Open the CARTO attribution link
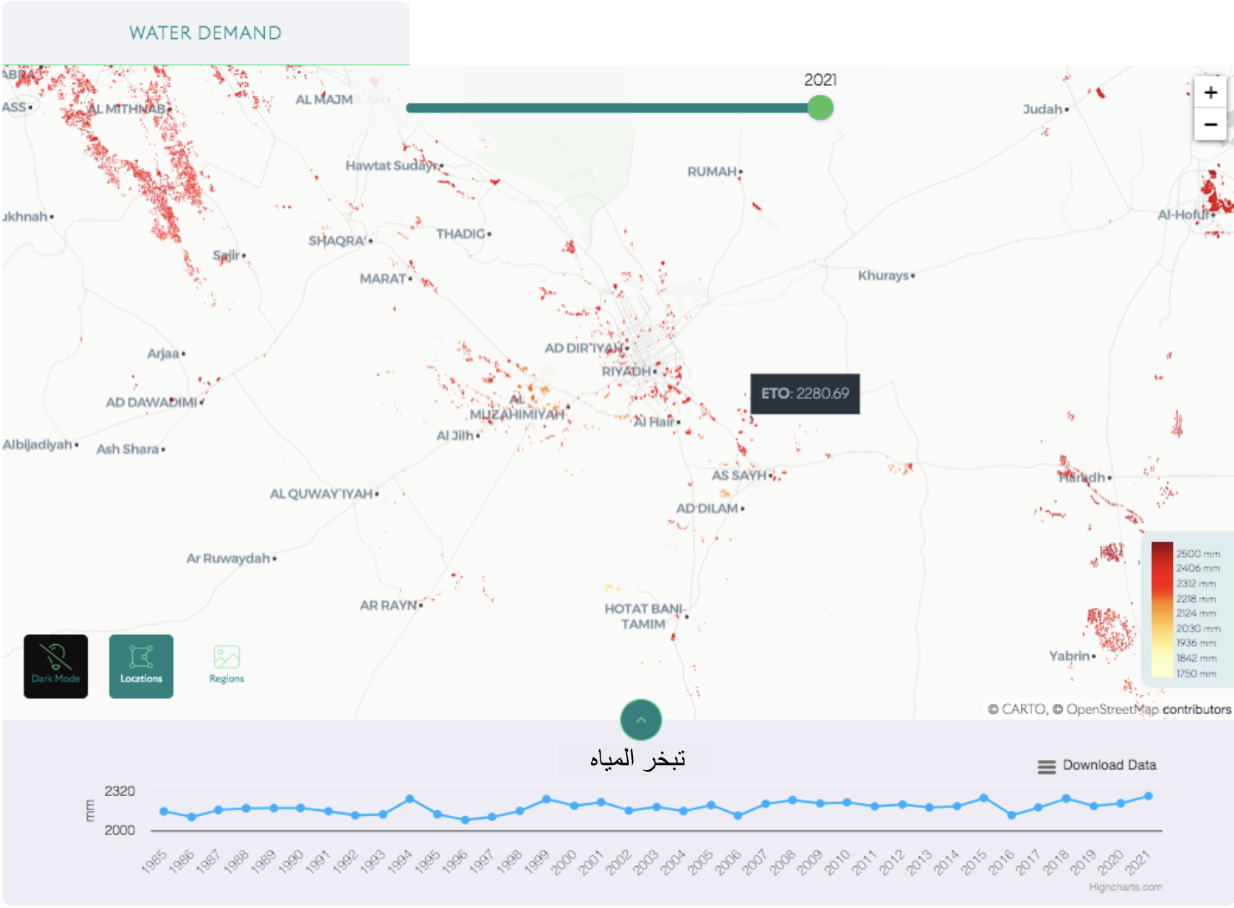This screenshot has height=908, width=1234. tap(1021, 709)
